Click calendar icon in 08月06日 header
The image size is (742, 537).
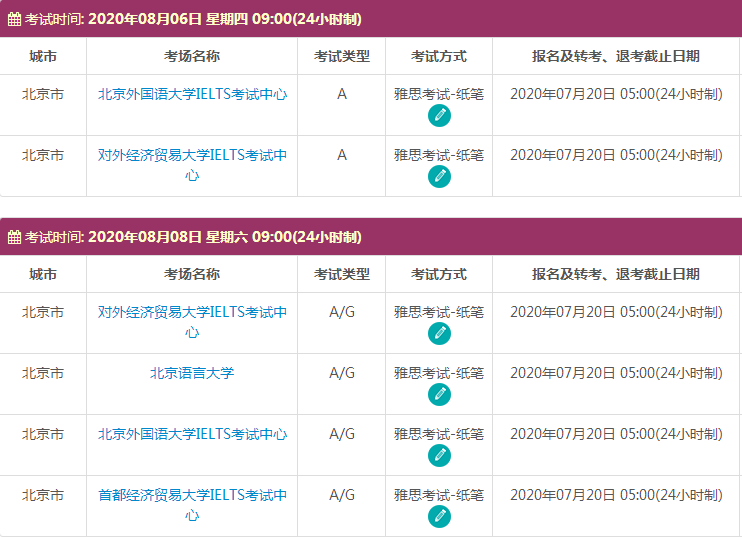pos(14,19)
